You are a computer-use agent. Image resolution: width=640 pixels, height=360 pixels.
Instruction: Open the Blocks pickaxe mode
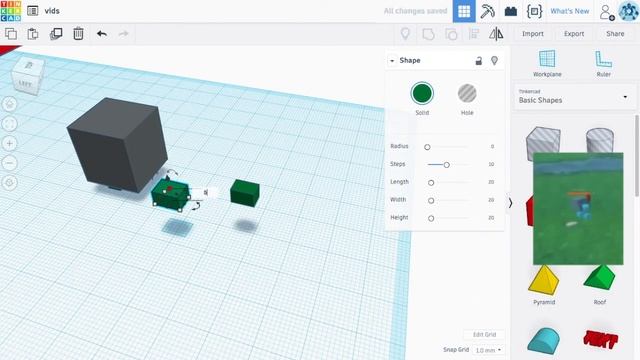[x=487, y=11]
